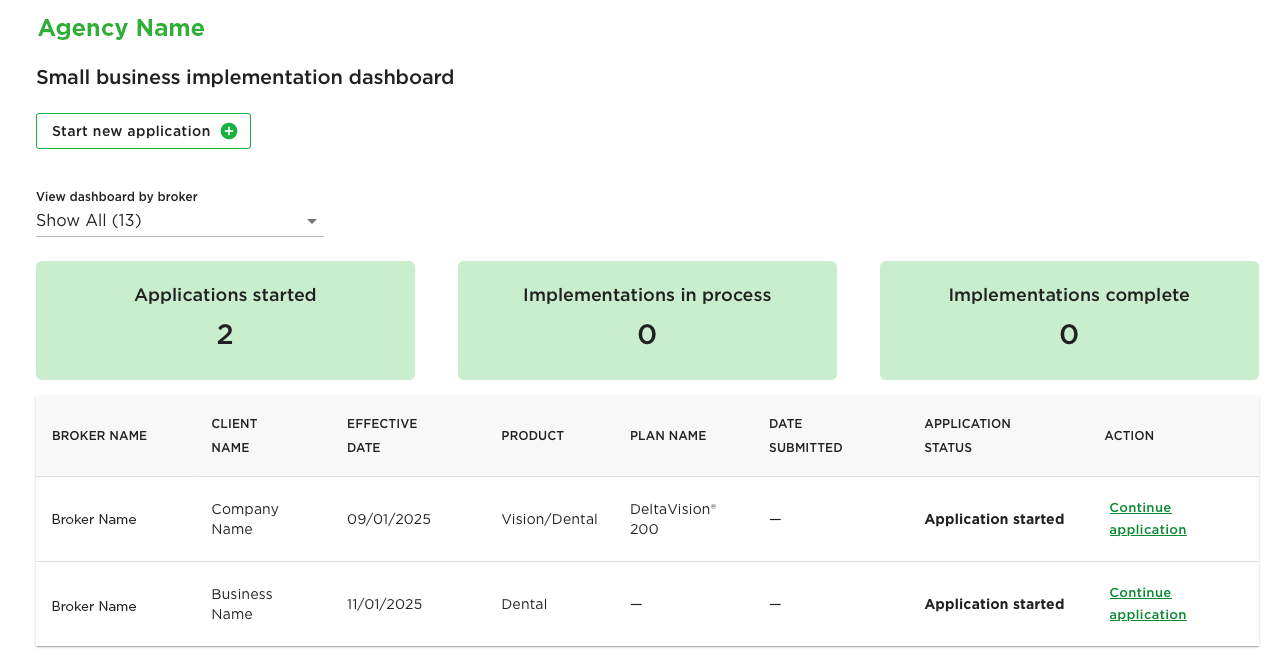Click the Small business implementation dashboard title
Image resolution: width=1278 pixels, height=656 pixels.
click(x=245, y=77)
